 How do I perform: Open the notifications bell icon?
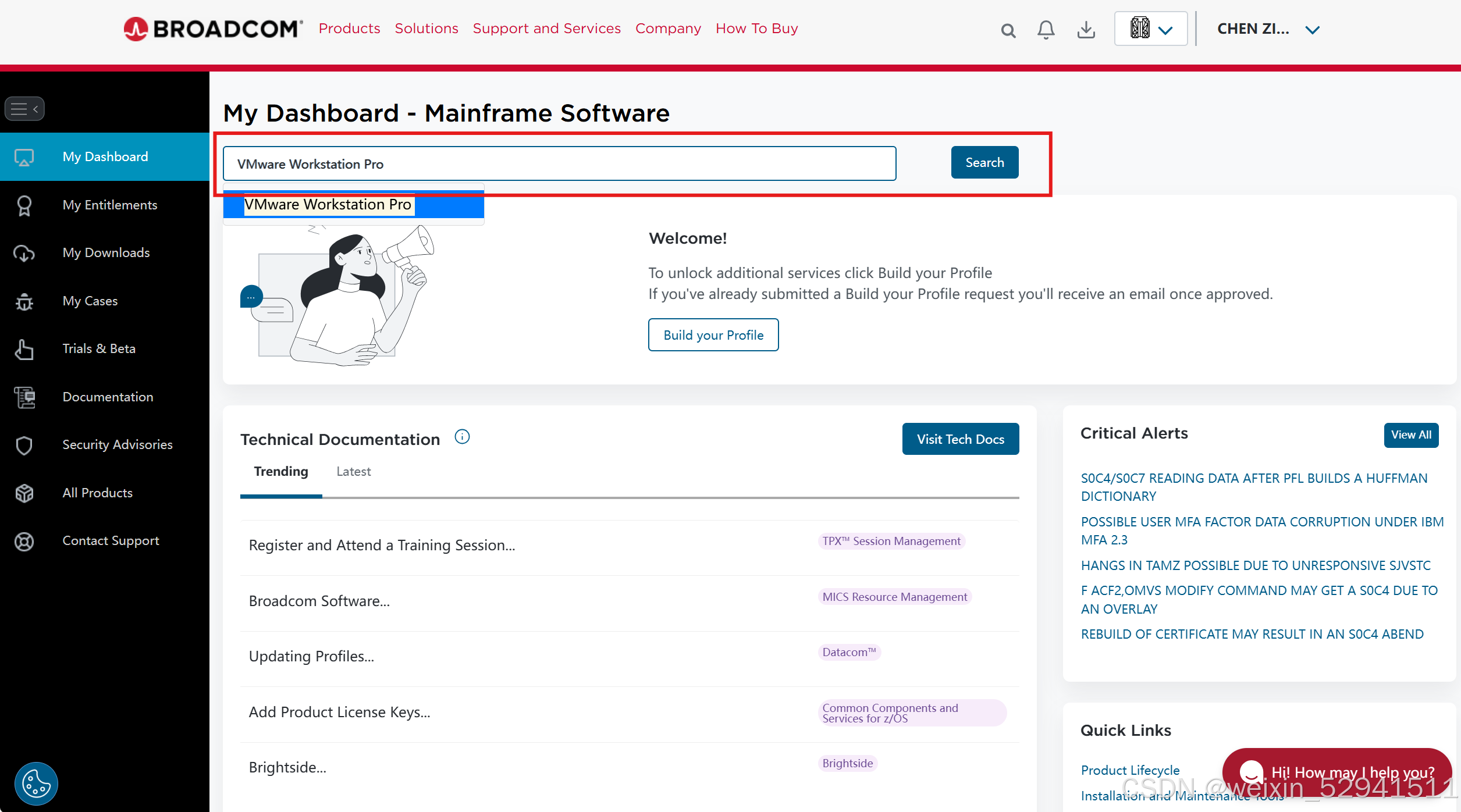(x=1046, y=29)
